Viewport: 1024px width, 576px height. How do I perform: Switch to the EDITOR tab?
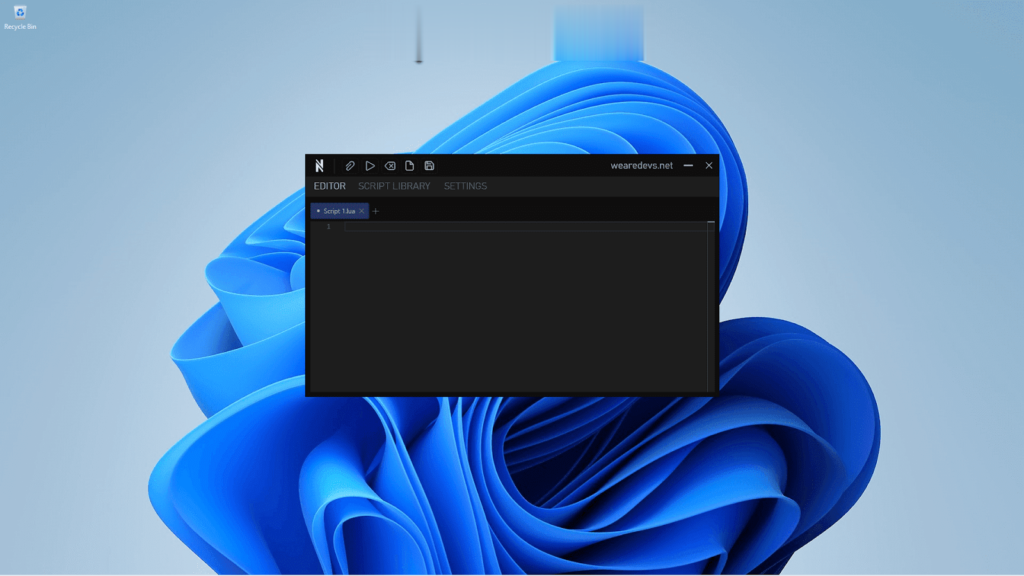pos(329,186)
